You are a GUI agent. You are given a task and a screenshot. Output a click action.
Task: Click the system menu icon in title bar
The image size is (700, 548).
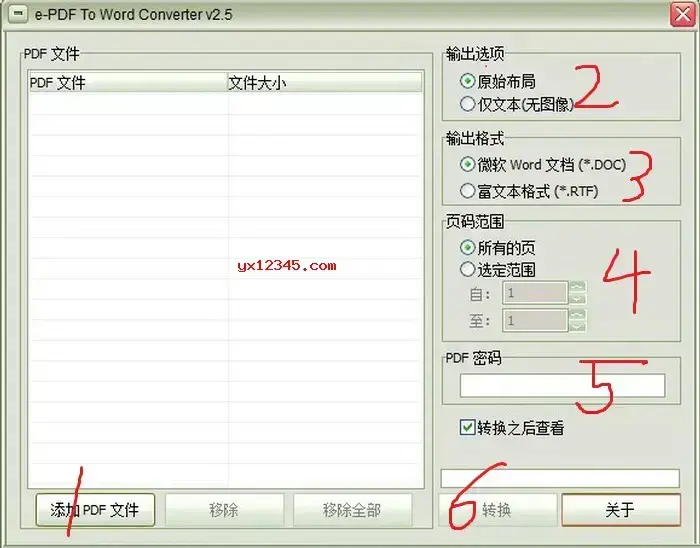[x=18, y=13]
